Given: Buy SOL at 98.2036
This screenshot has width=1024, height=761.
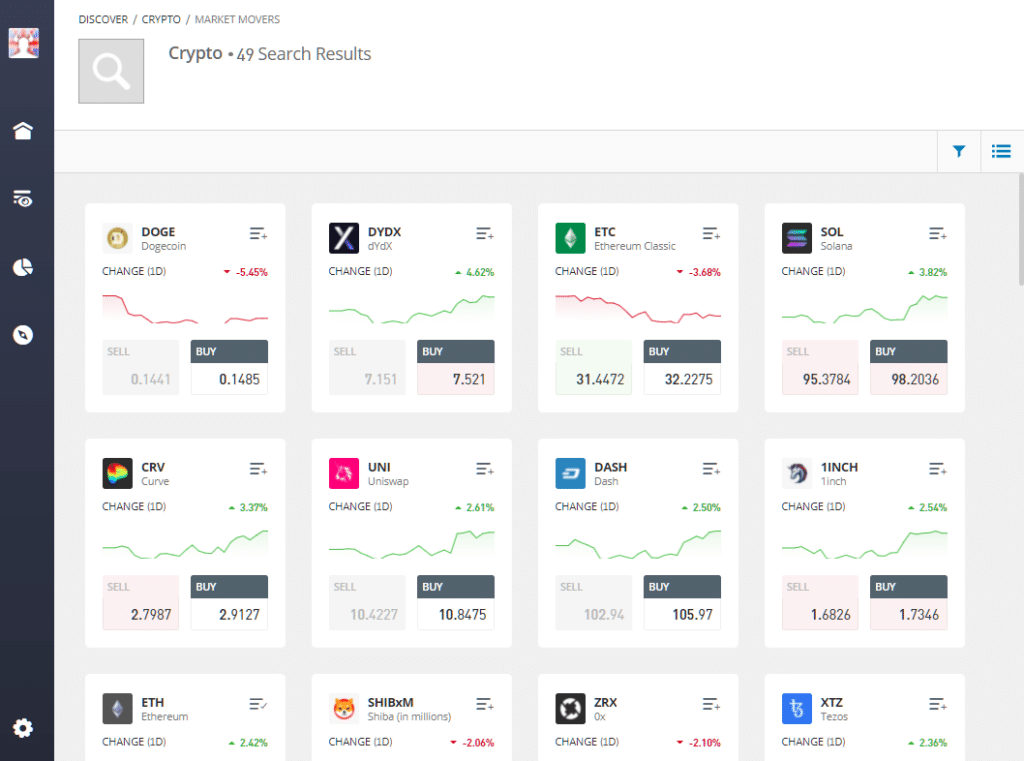Looking at the screenshot, I should [909, 367].
